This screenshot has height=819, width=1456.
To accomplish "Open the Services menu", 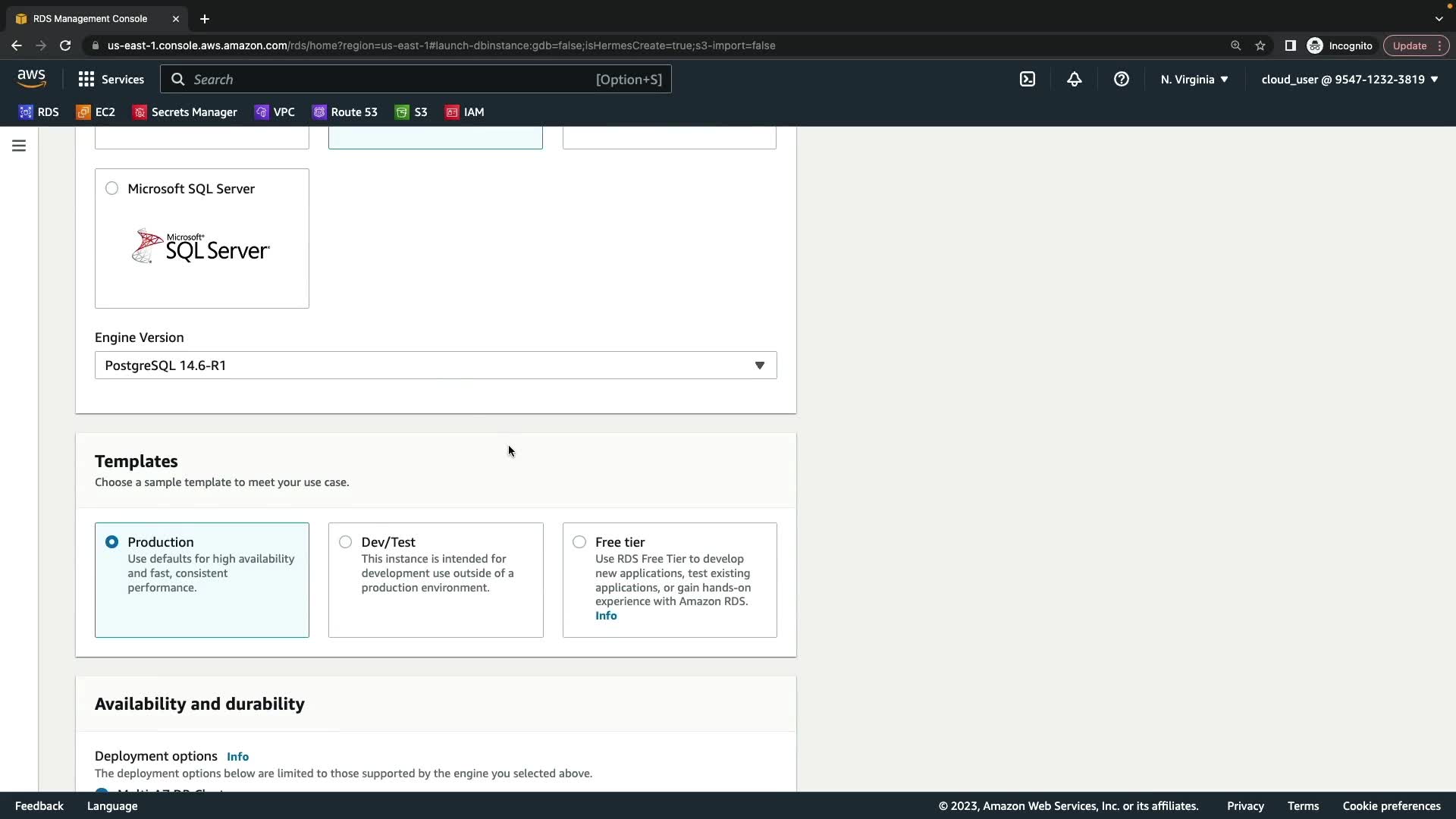I will click(111, 80).
